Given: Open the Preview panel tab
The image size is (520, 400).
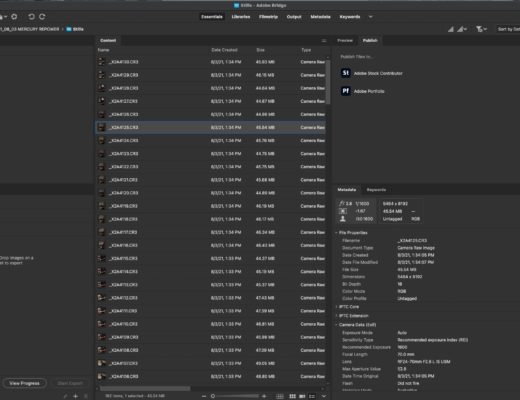Looking at the screenshot, I should pyautogui.click(x=345, y=41).
